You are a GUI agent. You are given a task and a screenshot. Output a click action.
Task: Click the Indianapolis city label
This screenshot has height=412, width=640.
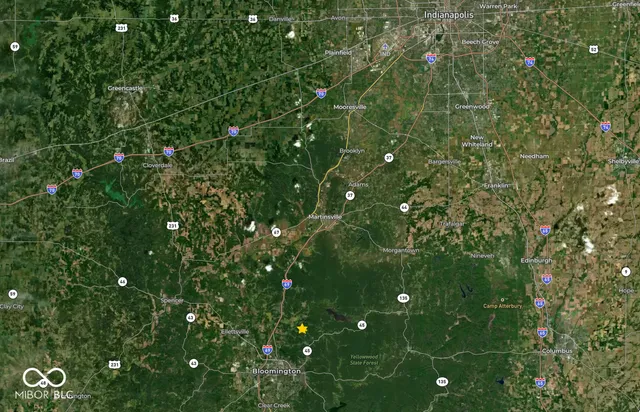coord(449,15)
